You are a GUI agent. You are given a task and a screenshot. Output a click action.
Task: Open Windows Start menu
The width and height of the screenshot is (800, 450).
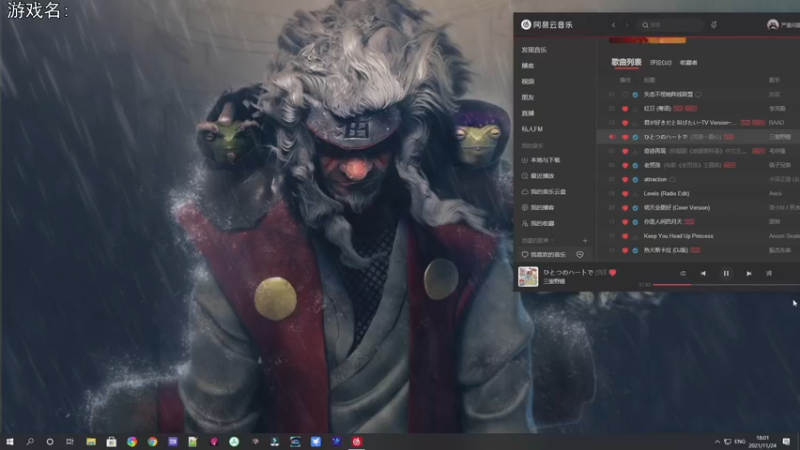(x=9, y=441)
